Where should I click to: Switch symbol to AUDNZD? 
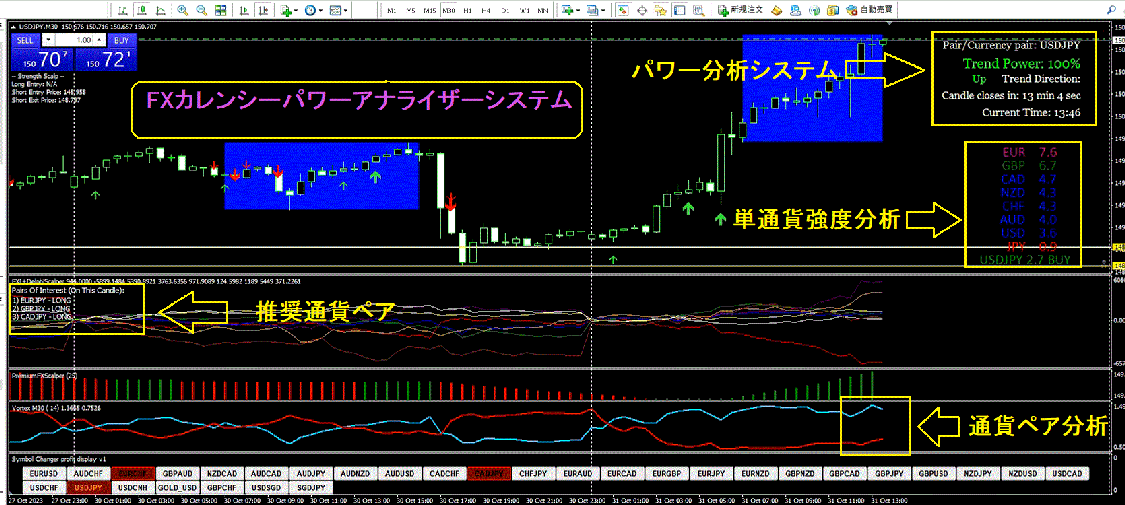(x=354, y=473)
